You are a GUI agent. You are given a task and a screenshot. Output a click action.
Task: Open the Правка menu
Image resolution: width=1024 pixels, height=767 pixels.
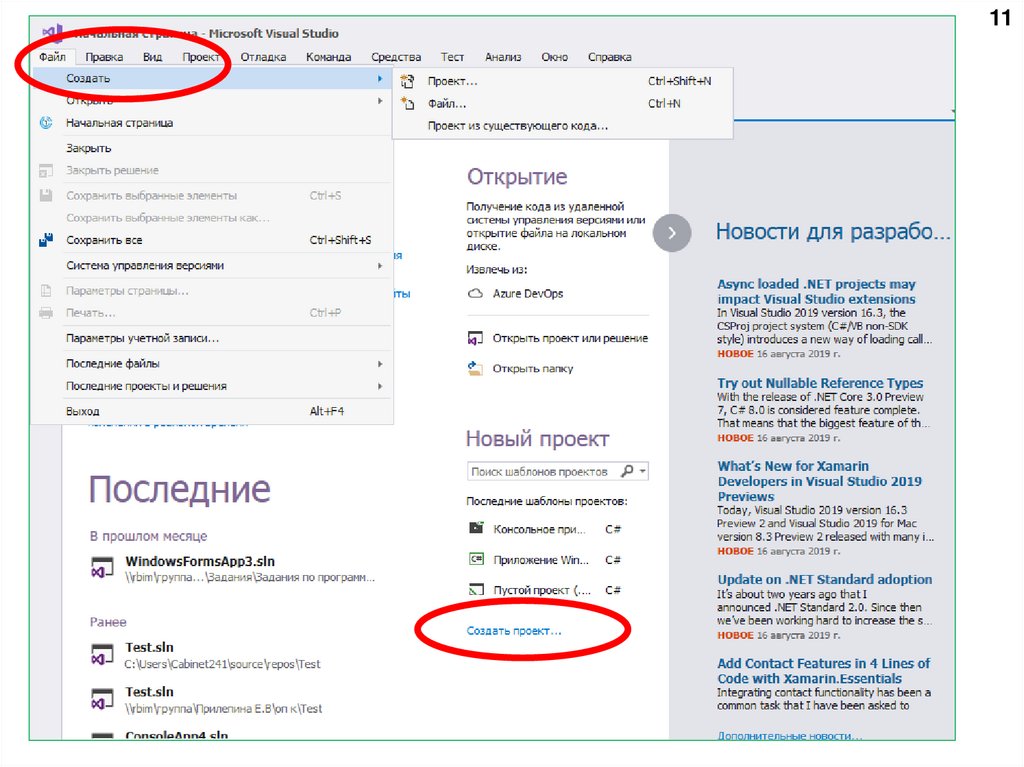click(x=104, y=57)
